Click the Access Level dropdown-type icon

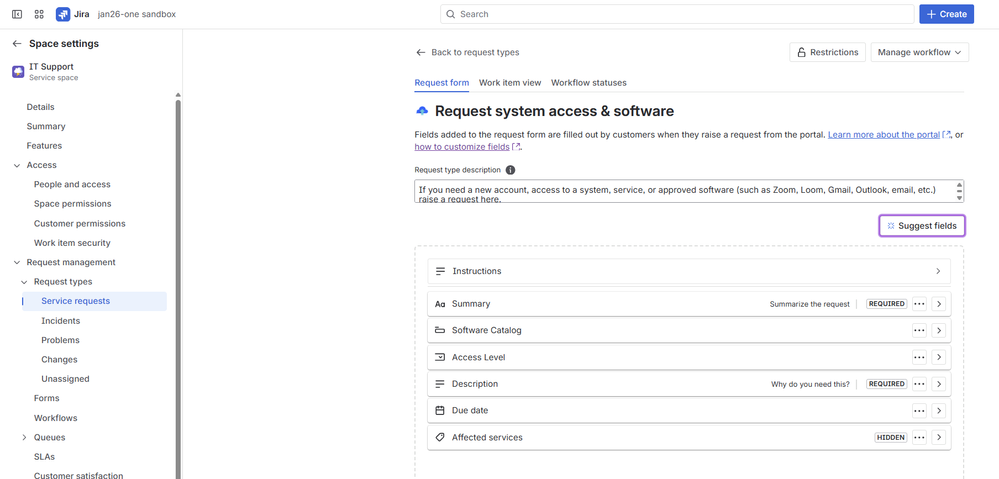[440, 357]
